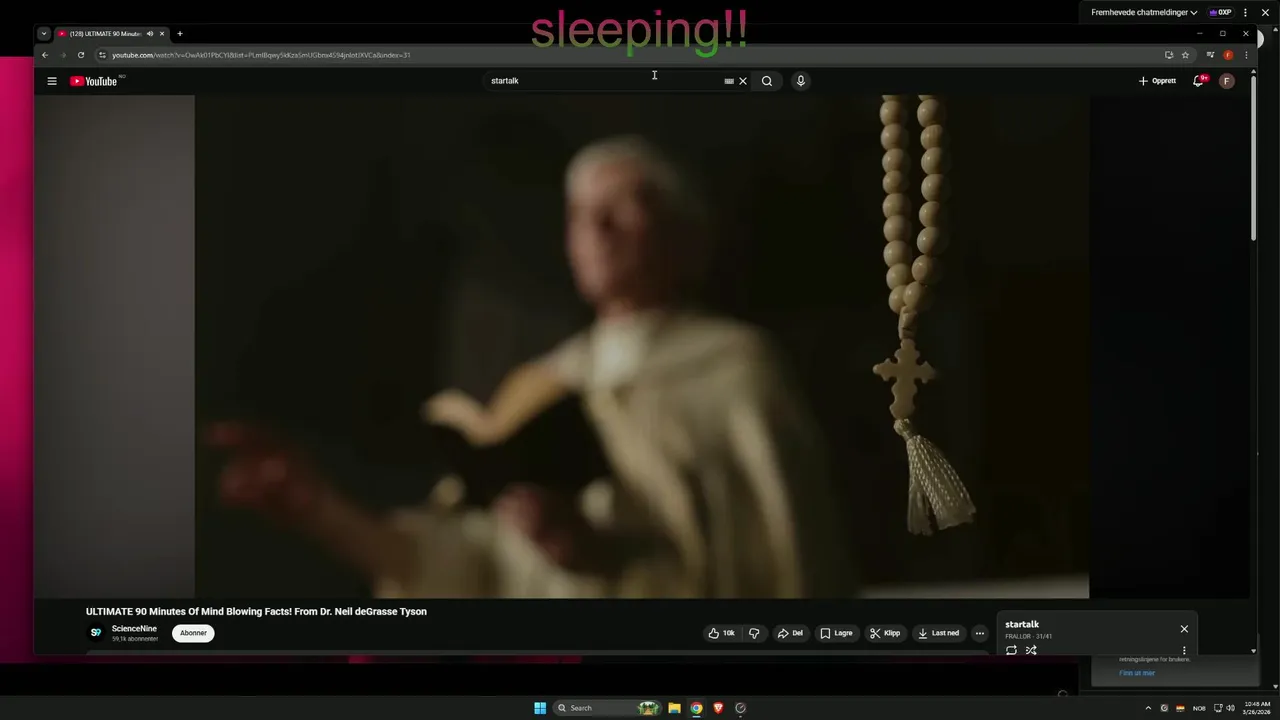View site information icon in address bar
Viewport: 1280px width, 720px height.
click(x=102, y=55)
